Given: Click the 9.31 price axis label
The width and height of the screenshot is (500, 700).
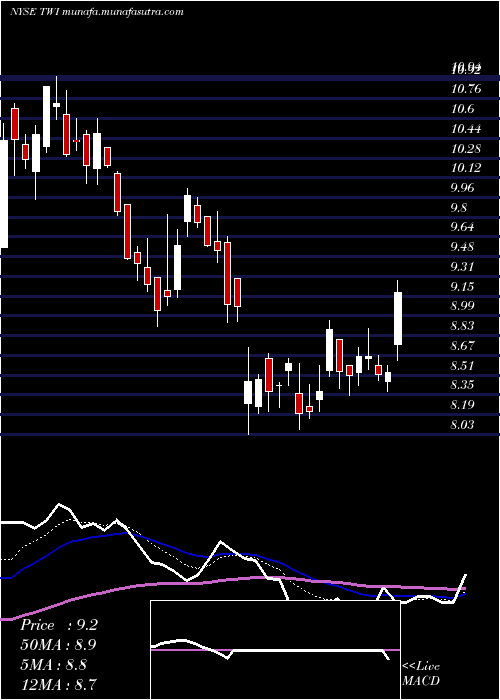Looking at the screenshot, I should 462,267.
